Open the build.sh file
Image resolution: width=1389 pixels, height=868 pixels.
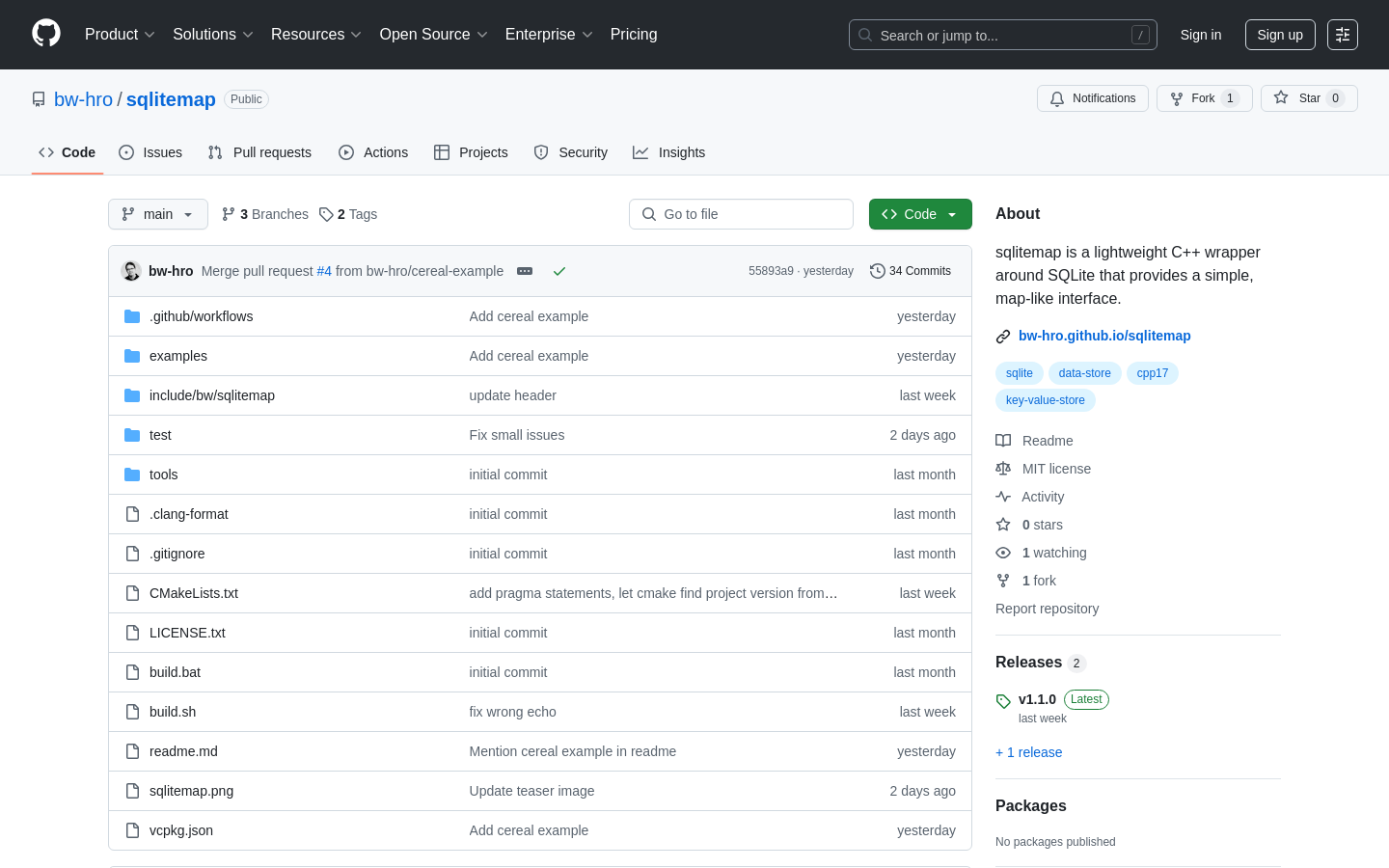(173, 712)
